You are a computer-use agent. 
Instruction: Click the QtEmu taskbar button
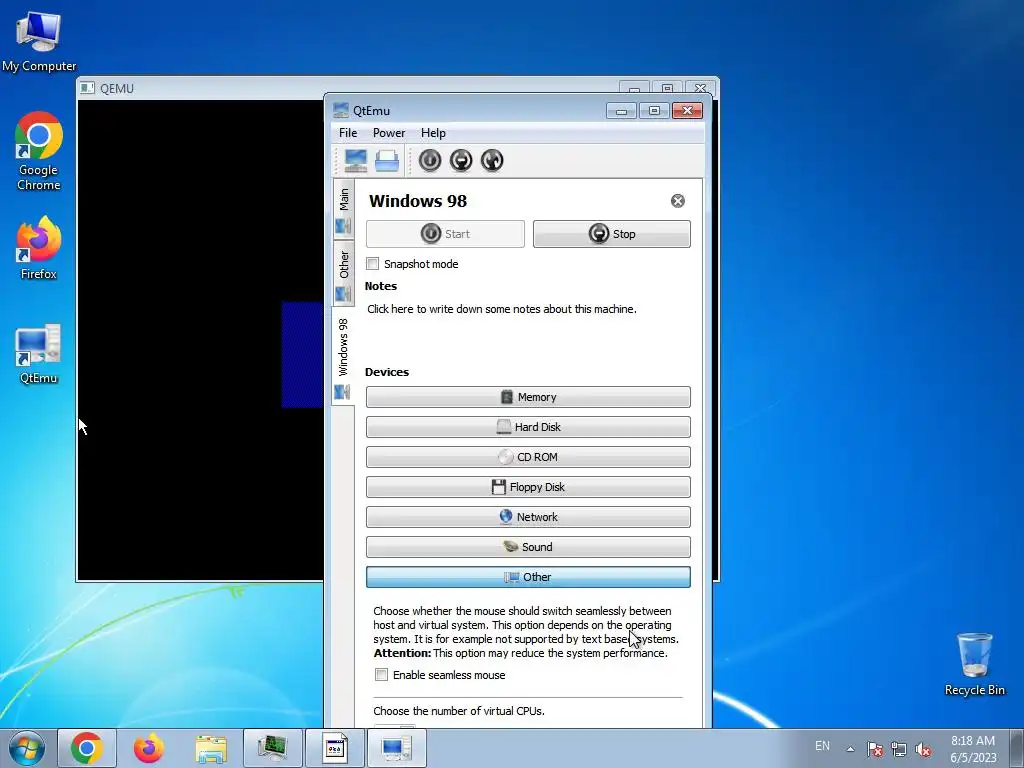[396, 748]
